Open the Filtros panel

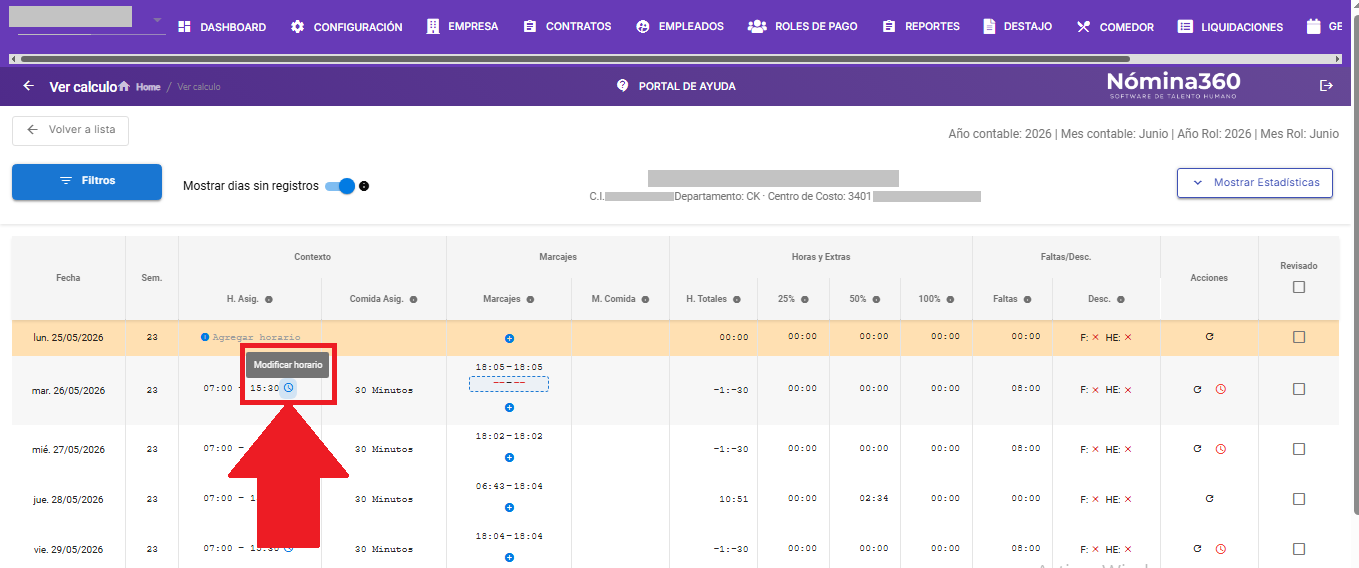tap(87, 182)
